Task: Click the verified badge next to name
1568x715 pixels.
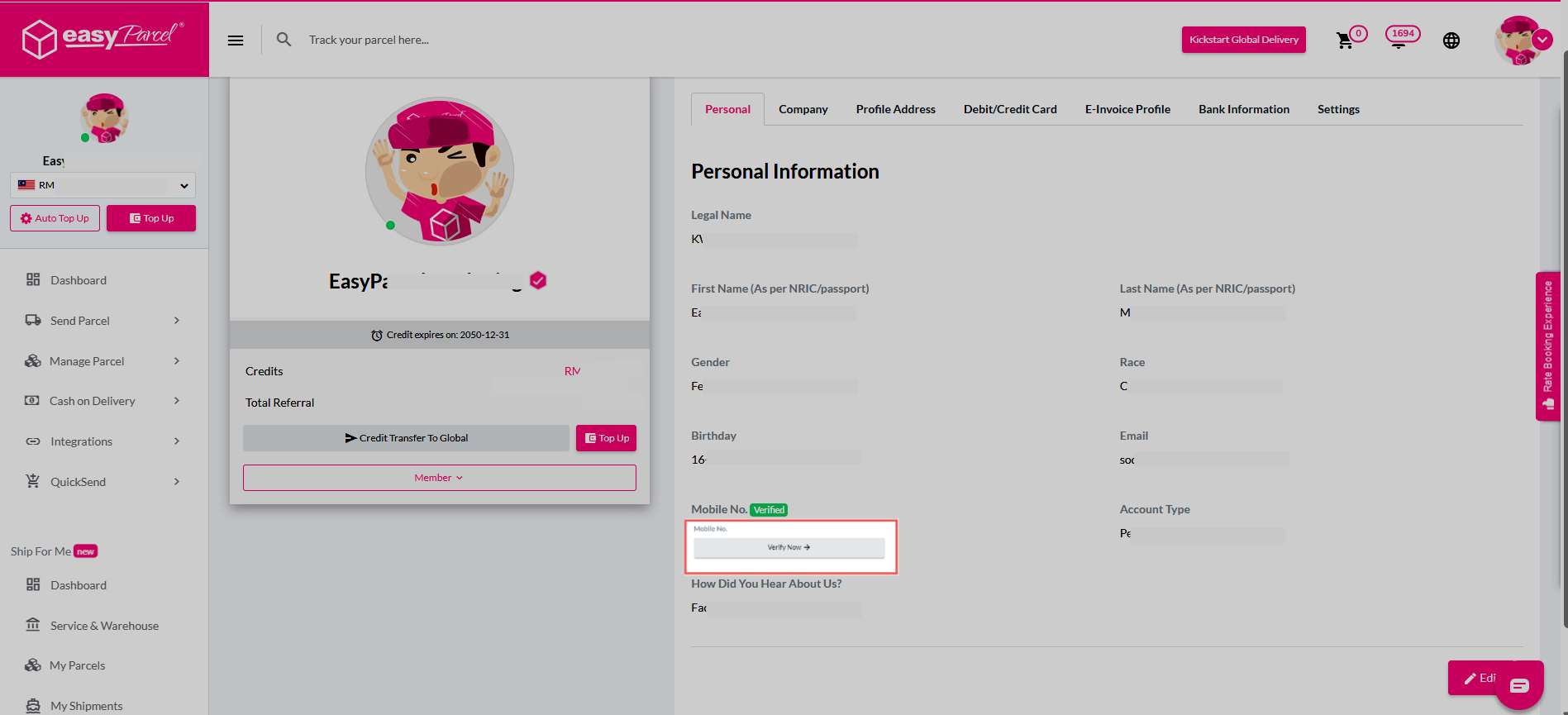Action: coord(538,281)
